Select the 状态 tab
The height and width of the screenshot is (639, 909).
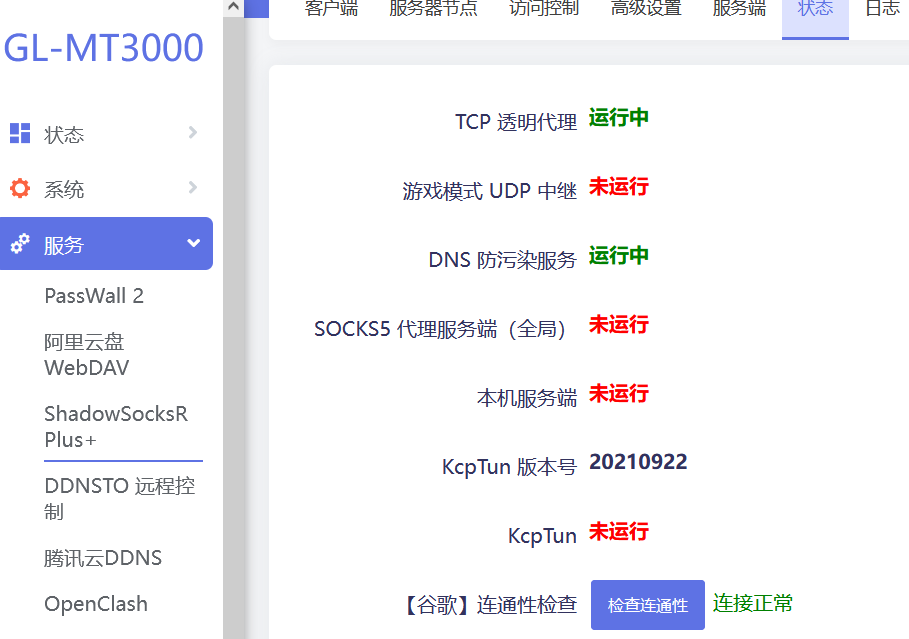815,8
